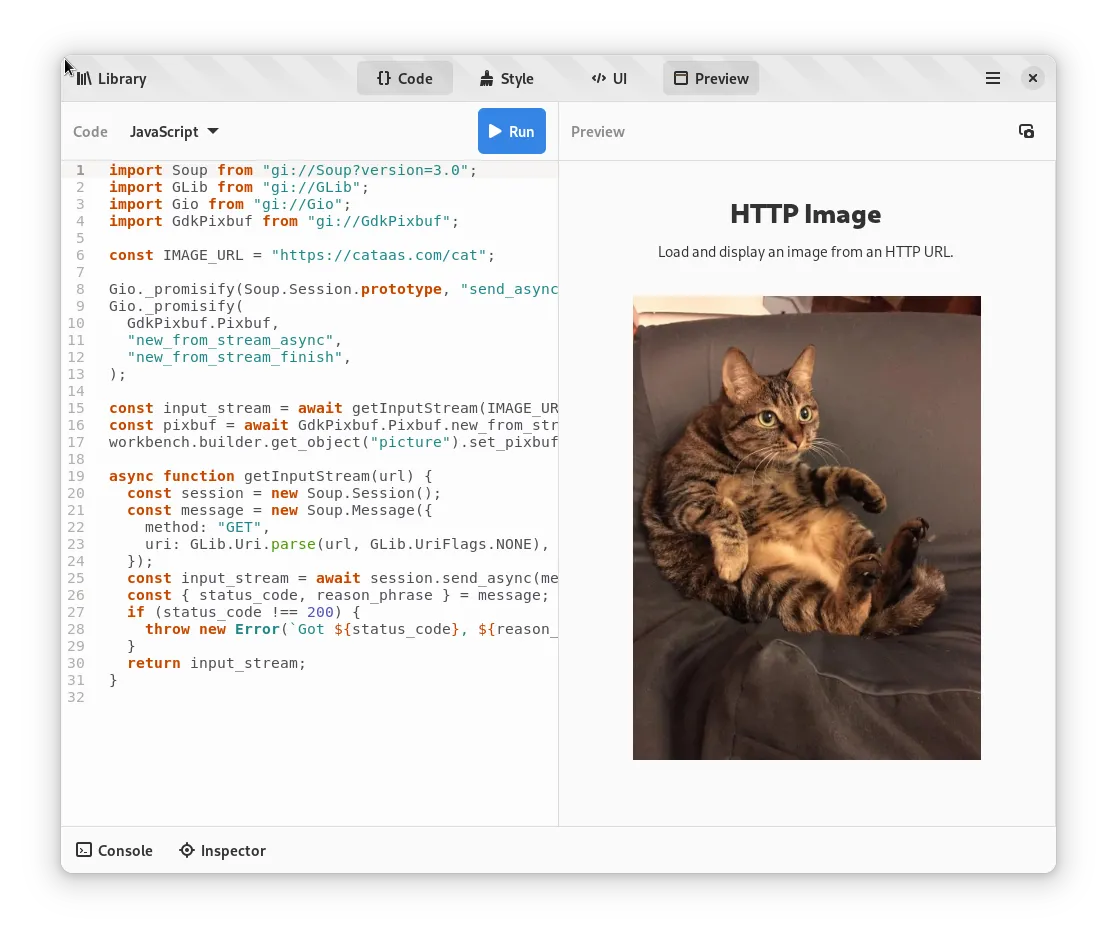Image resolution: width=1117 pixels, height=940 pixels.
Task: Open the Library panel
Action: coord(111,79)
